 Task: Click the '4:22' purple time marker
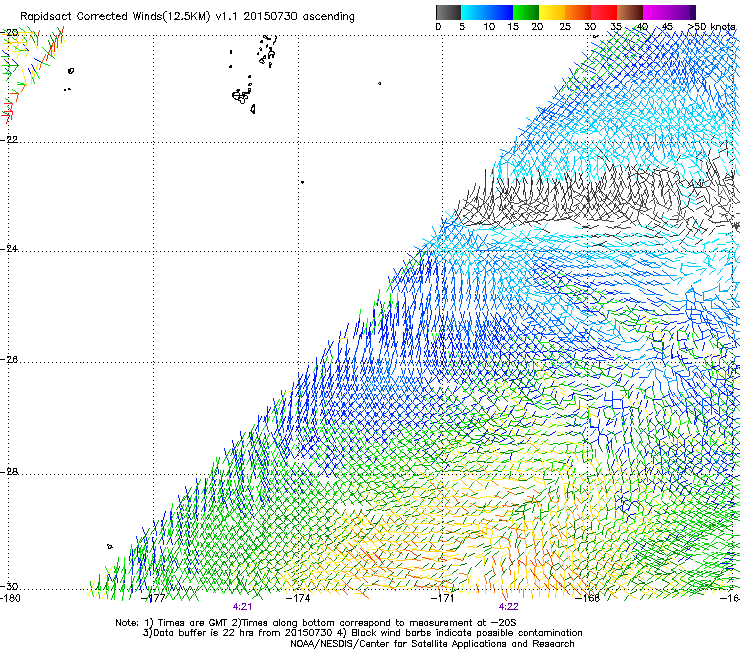508,607
